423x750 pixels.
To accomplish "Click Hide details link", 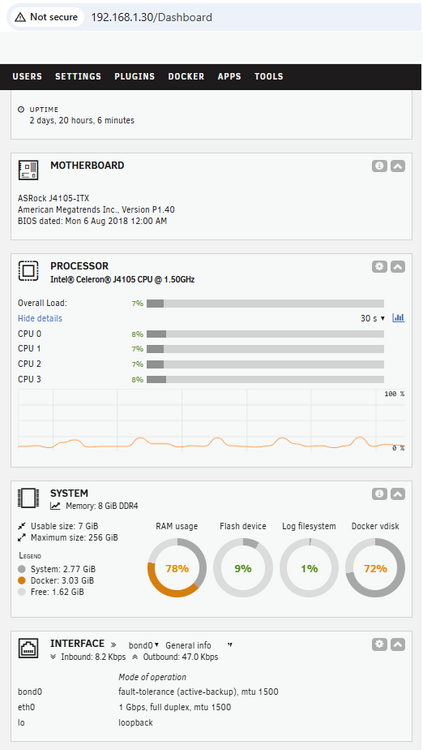I will 40,319.
